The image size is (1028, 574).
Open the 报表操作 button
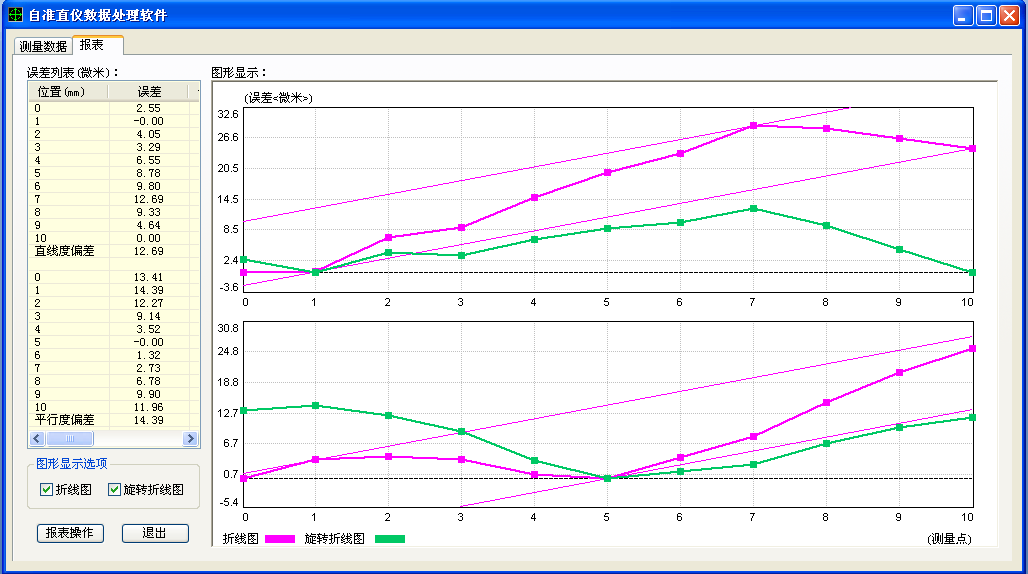point(70,533)
